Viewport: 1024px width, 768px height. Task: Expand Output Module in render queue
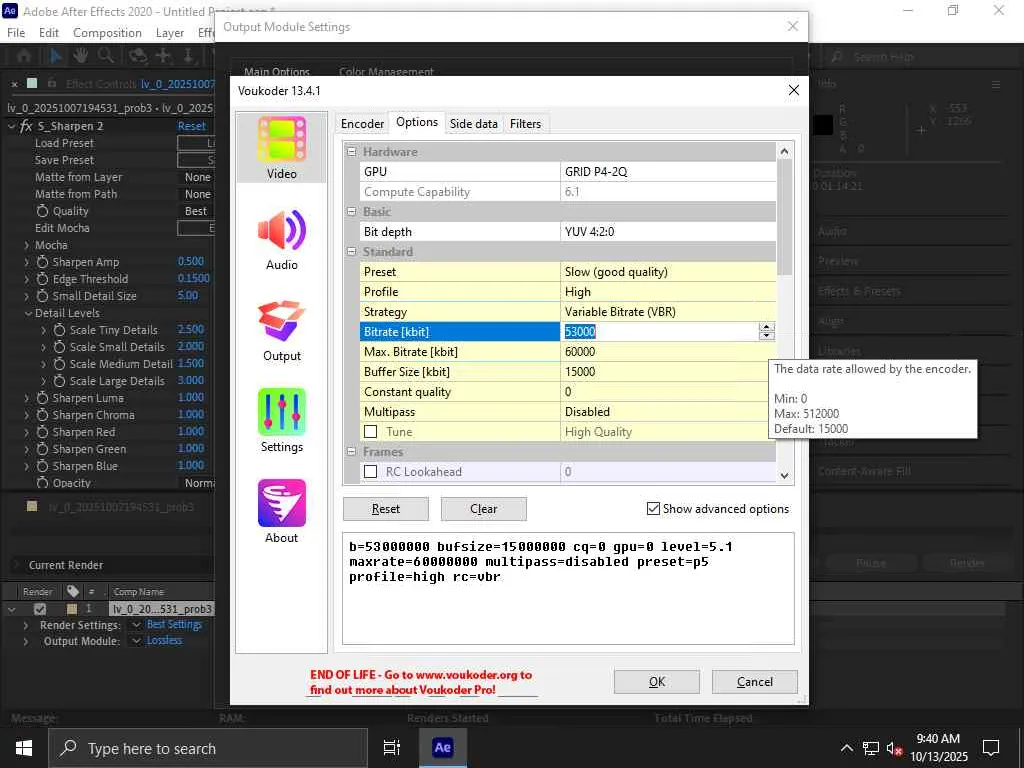pos(25,642)
